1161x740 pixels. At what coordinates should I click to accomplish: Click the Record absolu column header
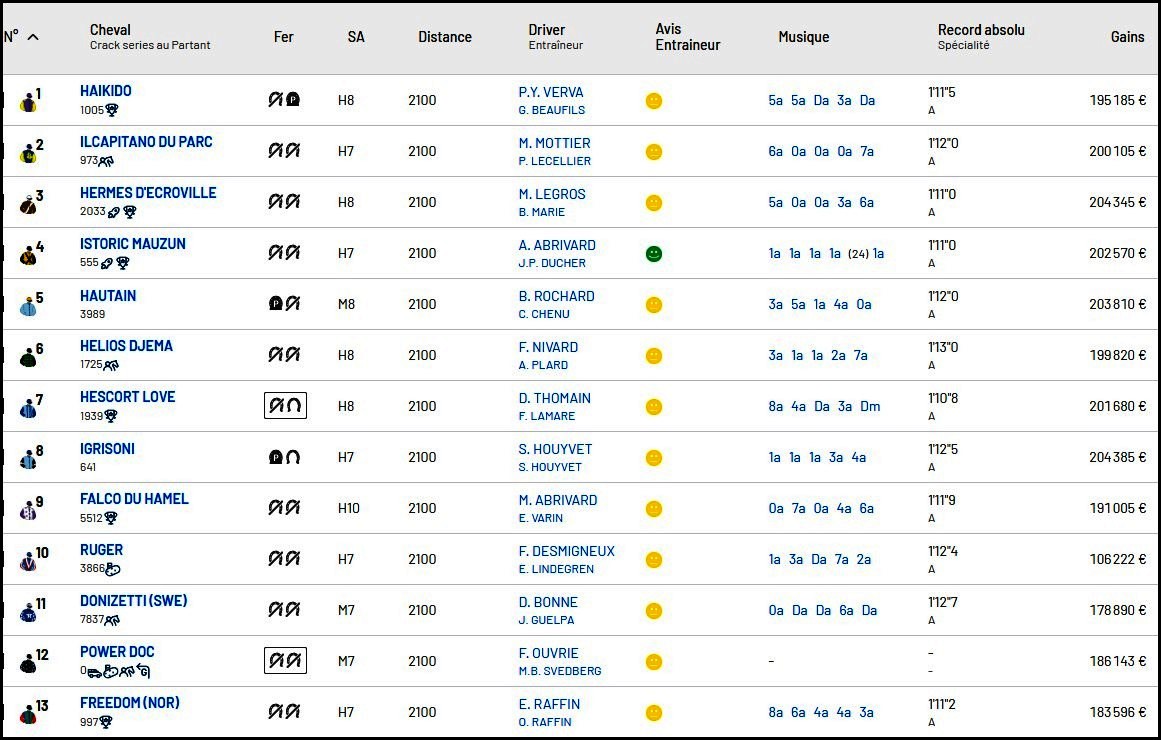tap(981, 30)
